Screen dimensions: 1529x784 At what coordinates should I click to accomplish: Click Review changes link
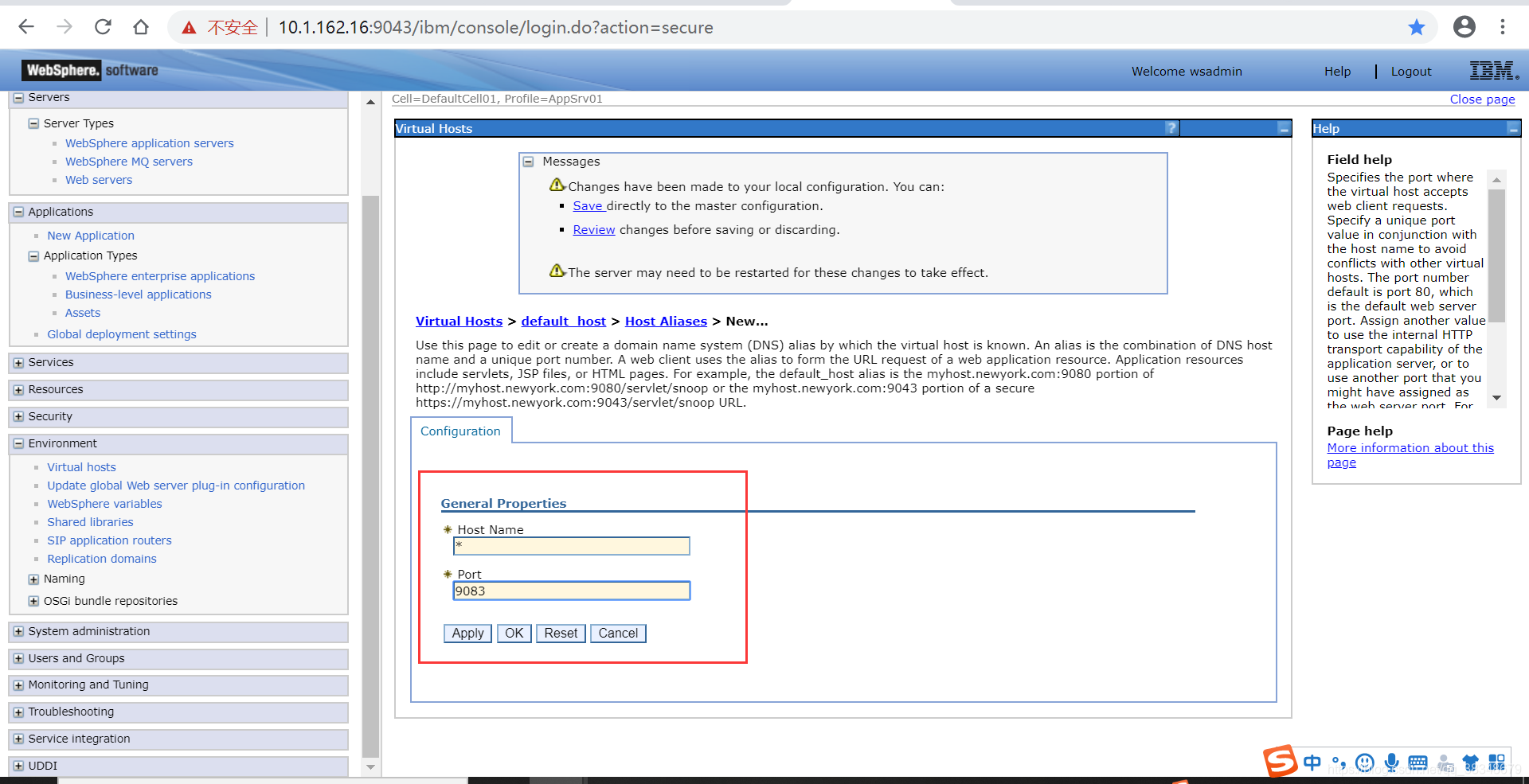(594, 230)
